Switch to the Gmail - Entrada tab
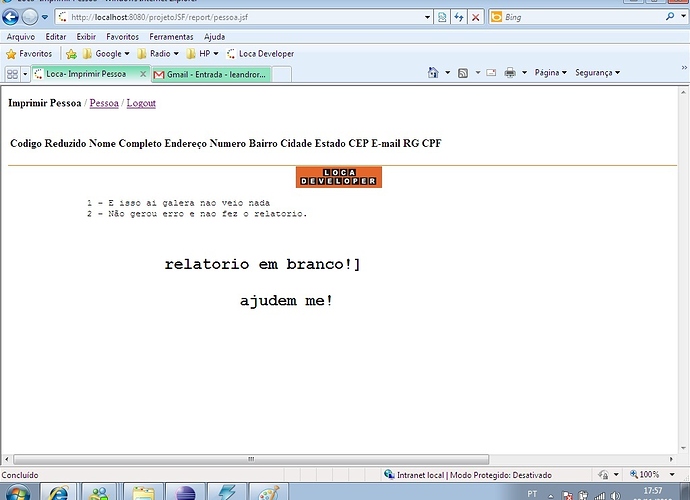The width and height of the screenshot is (690, 500). point(211,74)
